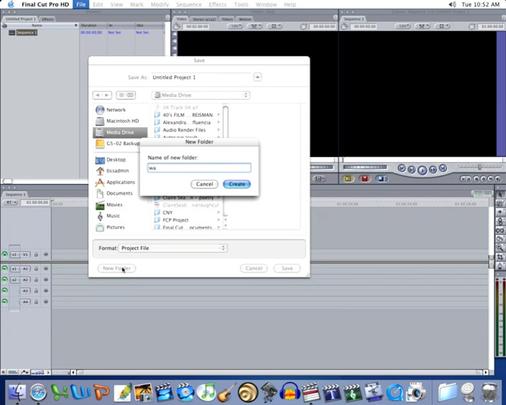Click the Save As name field

201,77
